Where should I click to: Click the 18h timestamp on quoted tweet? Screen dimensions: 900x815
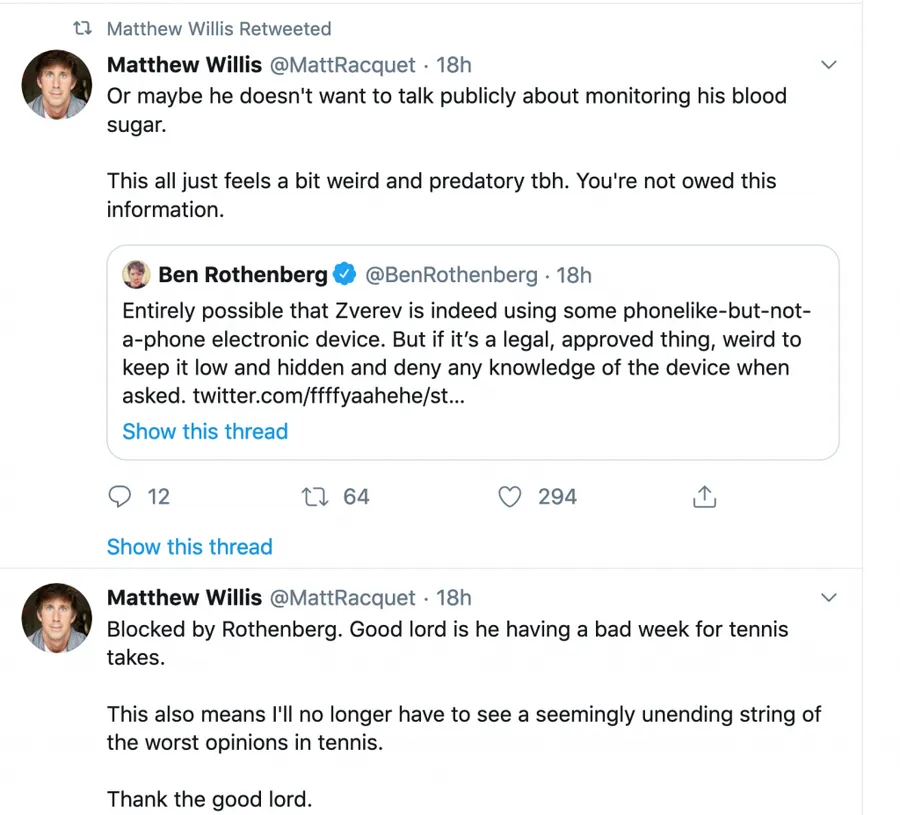[574, 274]
